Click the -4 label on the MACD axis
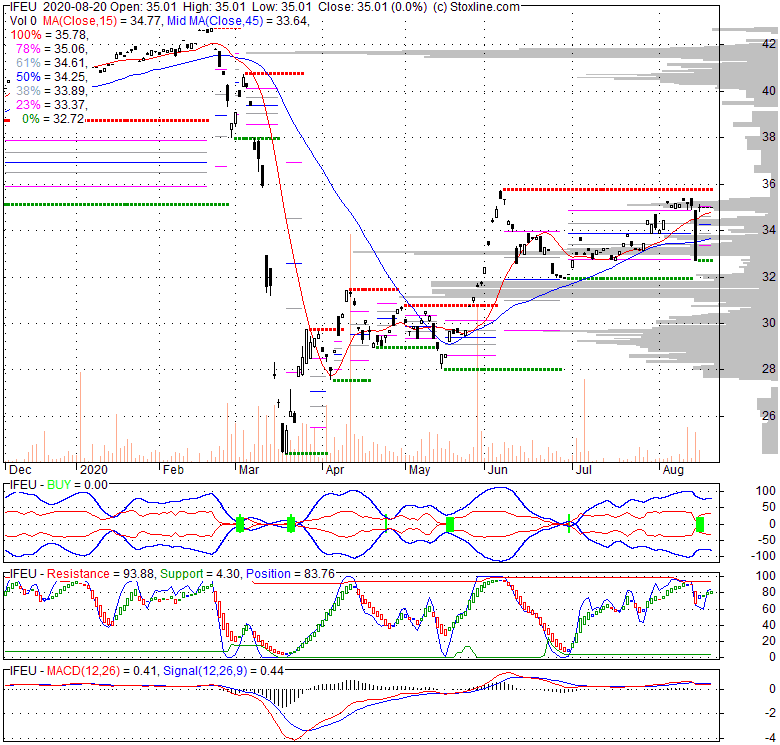This screenshot has width=780, height=745. point(770,737)
